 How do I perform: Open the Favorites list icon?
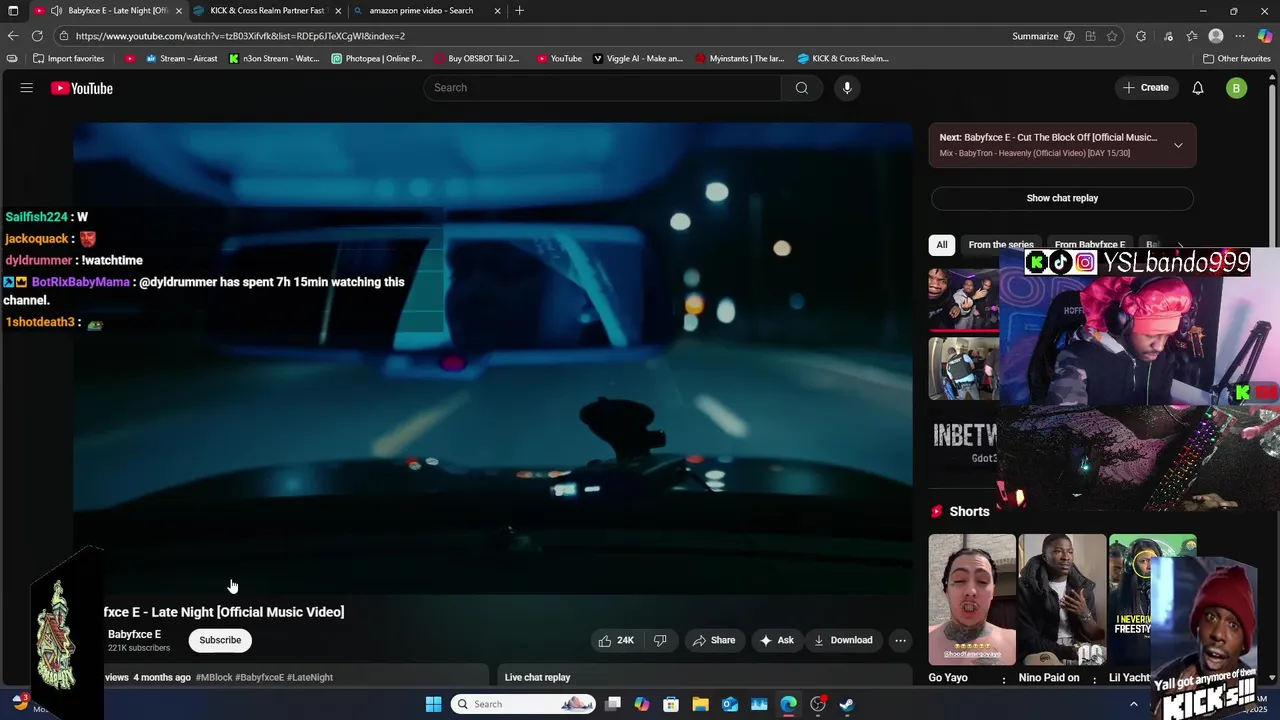pos(1192,36)
